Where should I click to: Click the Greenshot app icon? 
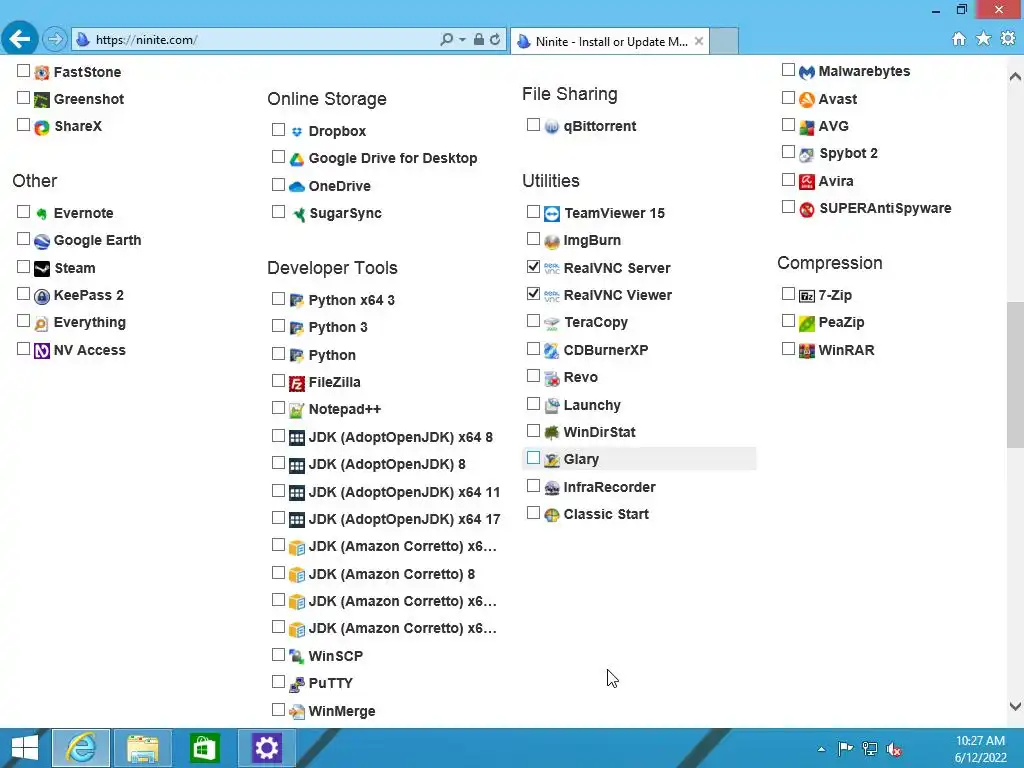42,100
